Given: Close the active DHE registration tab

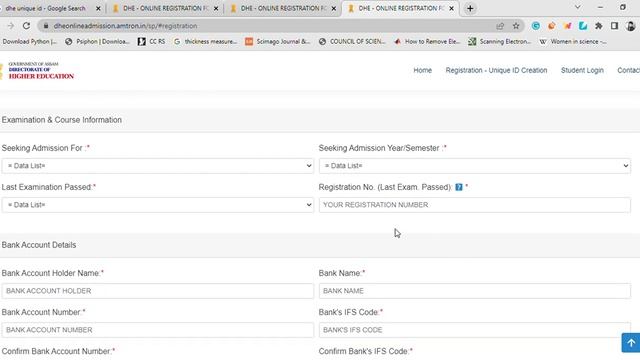Looking at the screenshot, I should coord(451,8).
